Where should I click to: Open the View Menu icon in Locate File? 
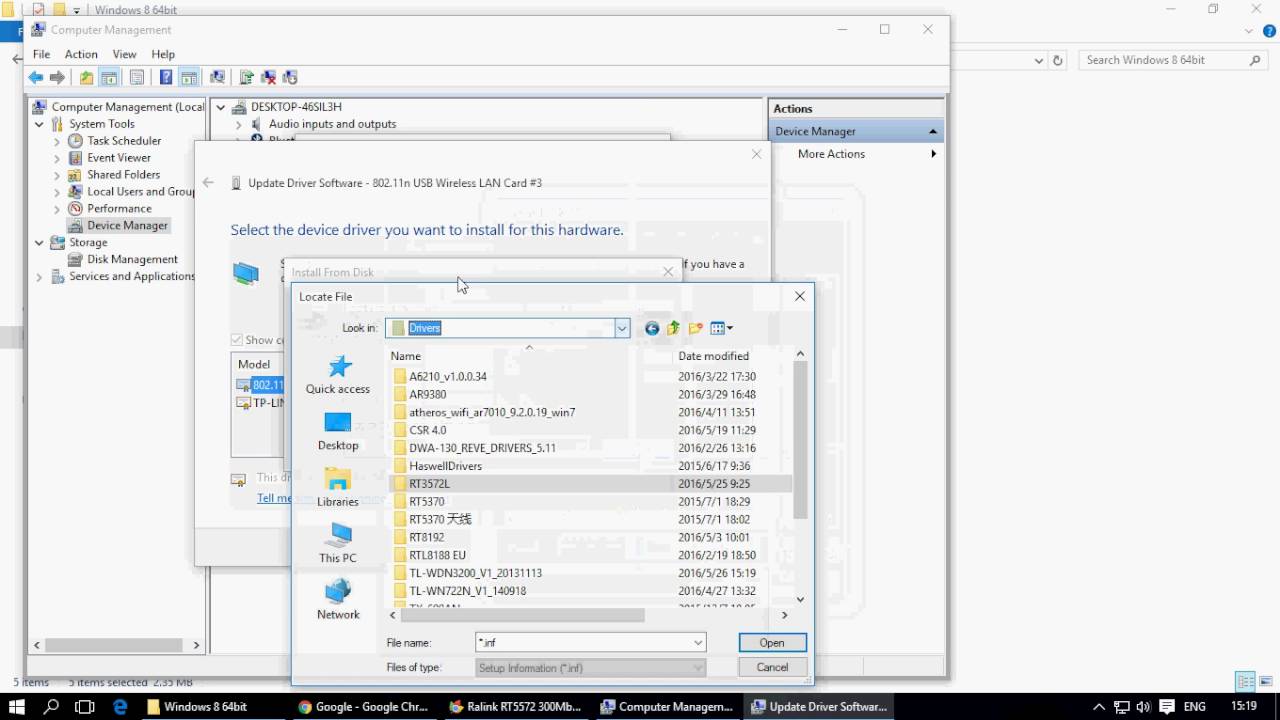point(721,328)
